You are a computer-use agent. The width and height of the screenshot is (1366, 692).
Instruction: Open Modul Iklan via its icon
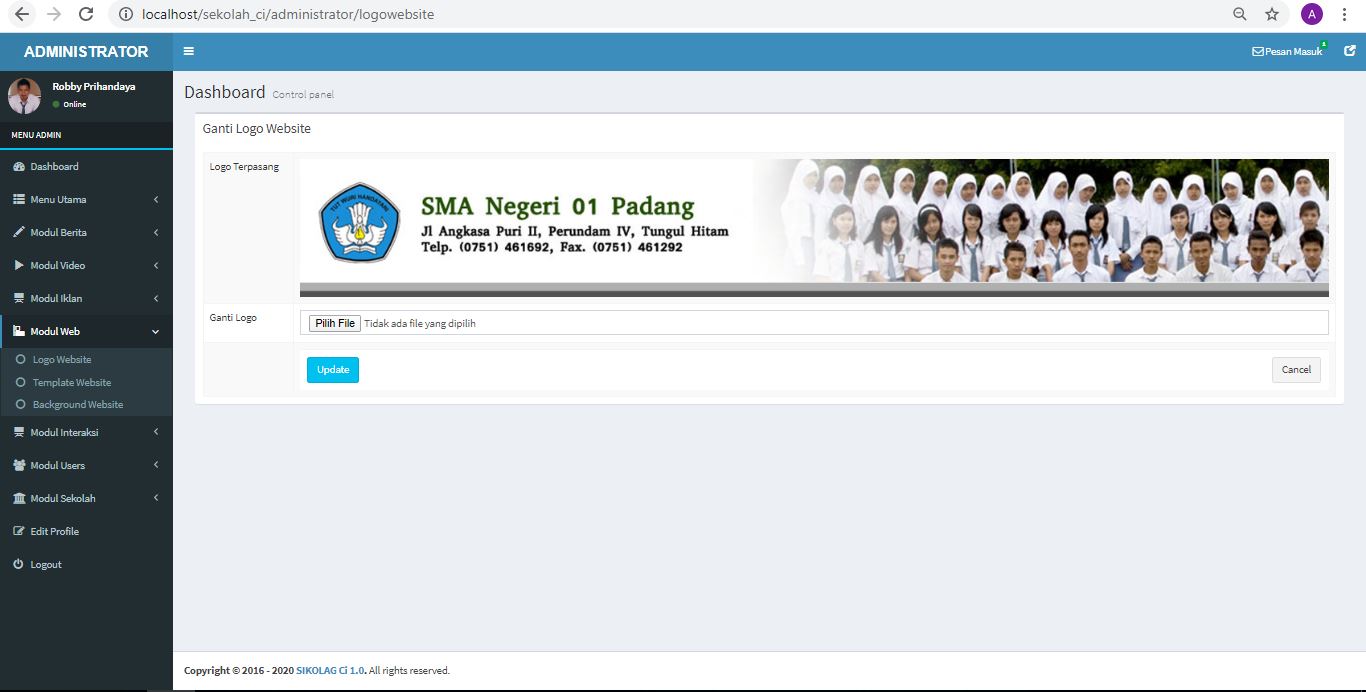pyautogui.click(x=20, y=298)
